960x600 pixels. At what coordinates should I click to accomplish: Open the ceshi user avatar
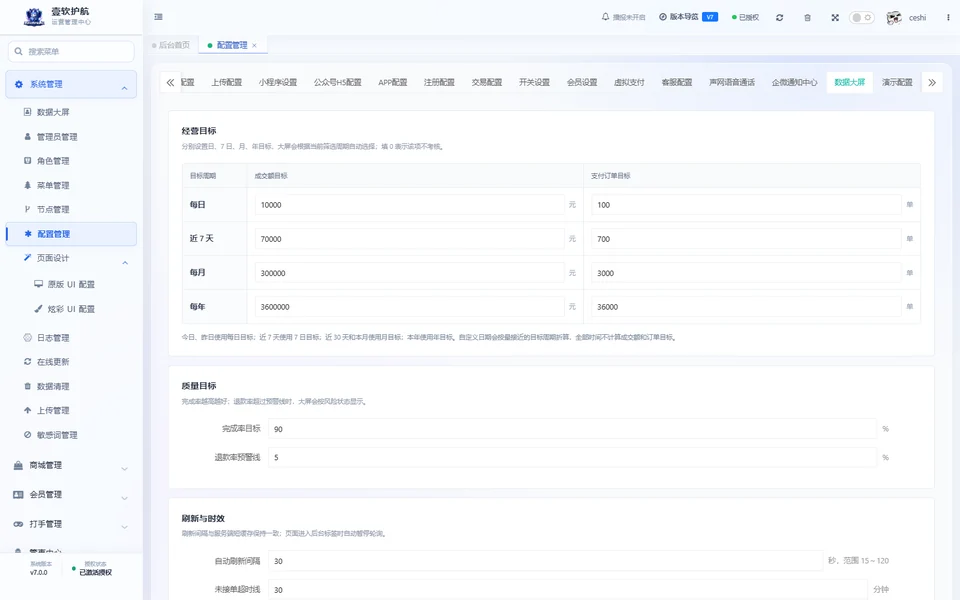[894, 18]
